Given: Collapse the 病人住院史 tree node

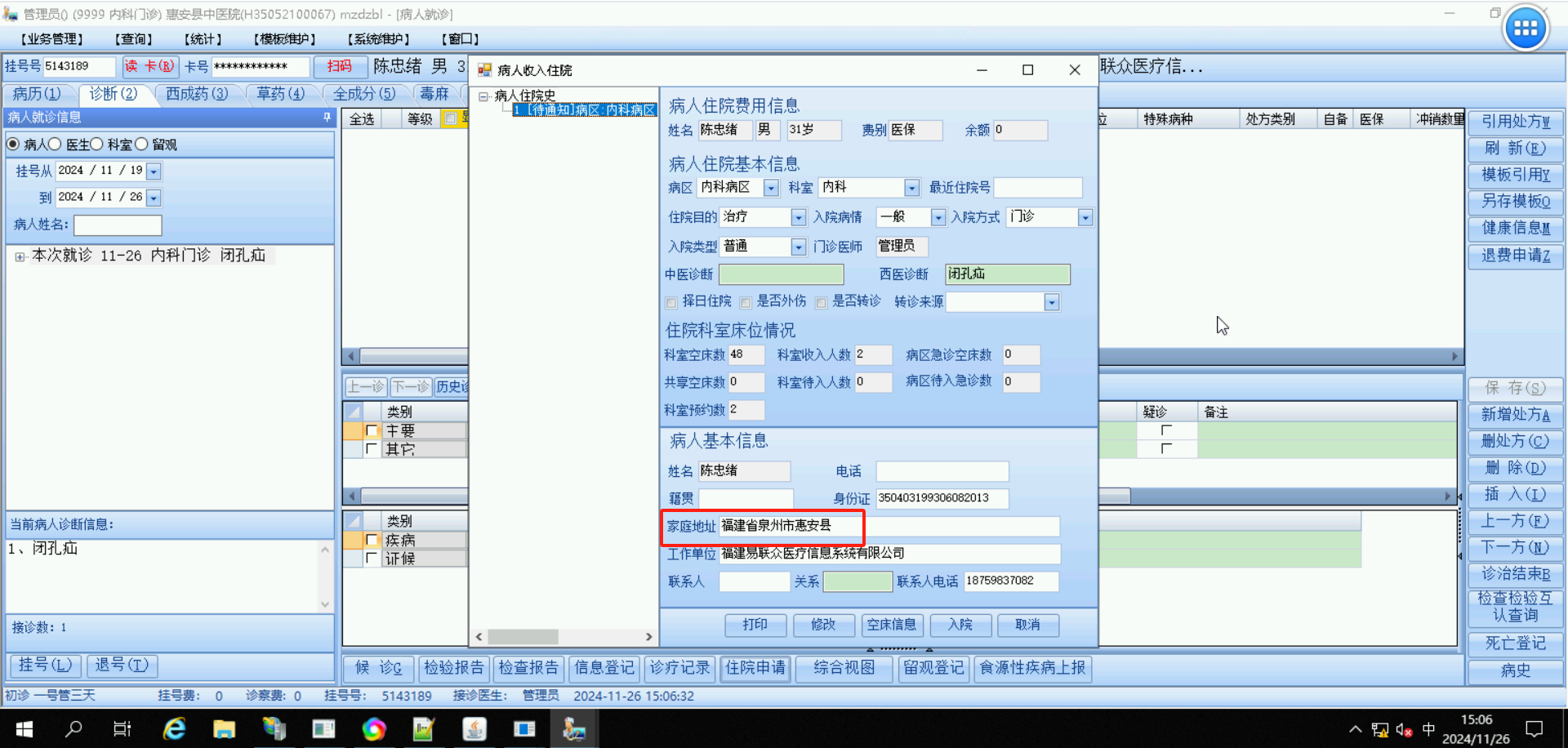Looking at the screenshot, I should (x=483, y=96).
